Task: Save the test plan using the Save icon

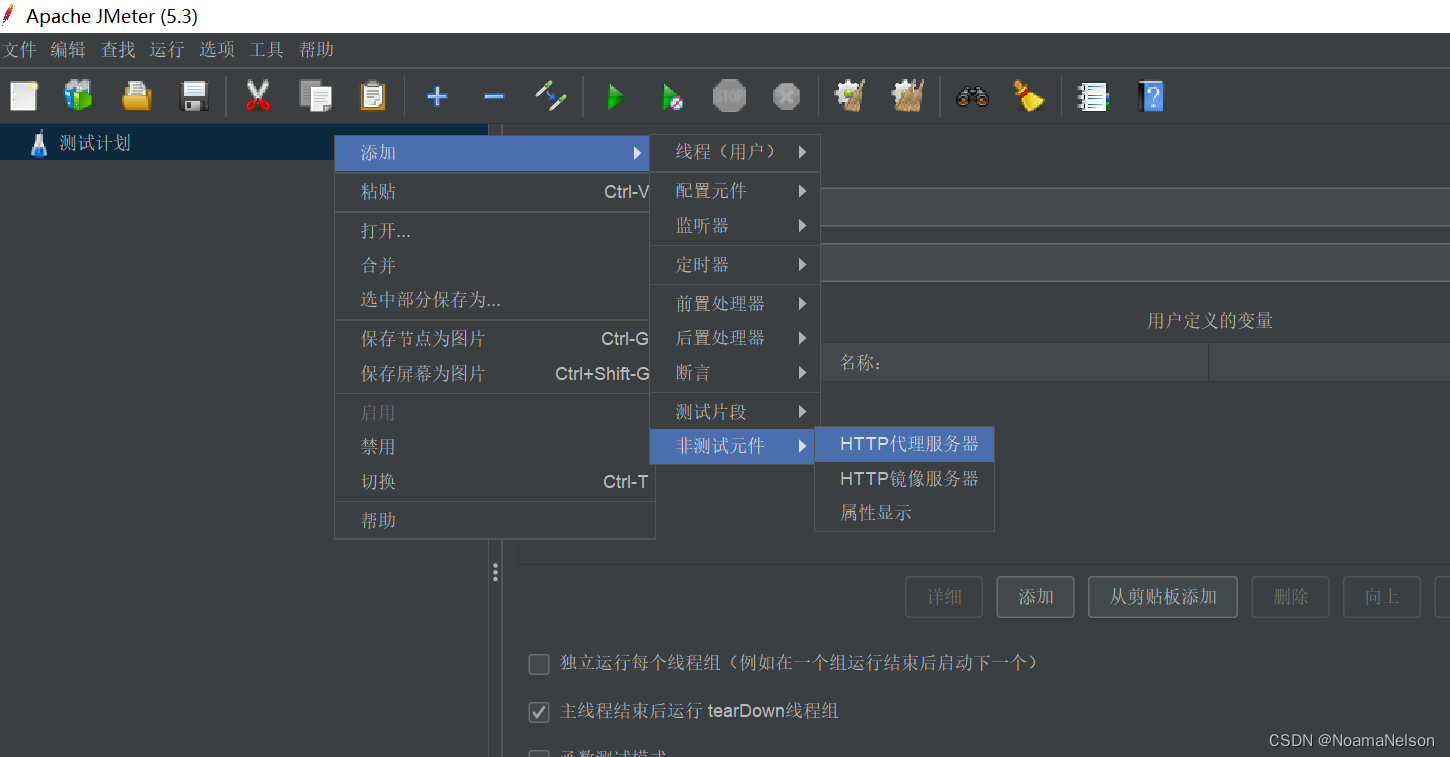Action: click(x=193, y=95)
